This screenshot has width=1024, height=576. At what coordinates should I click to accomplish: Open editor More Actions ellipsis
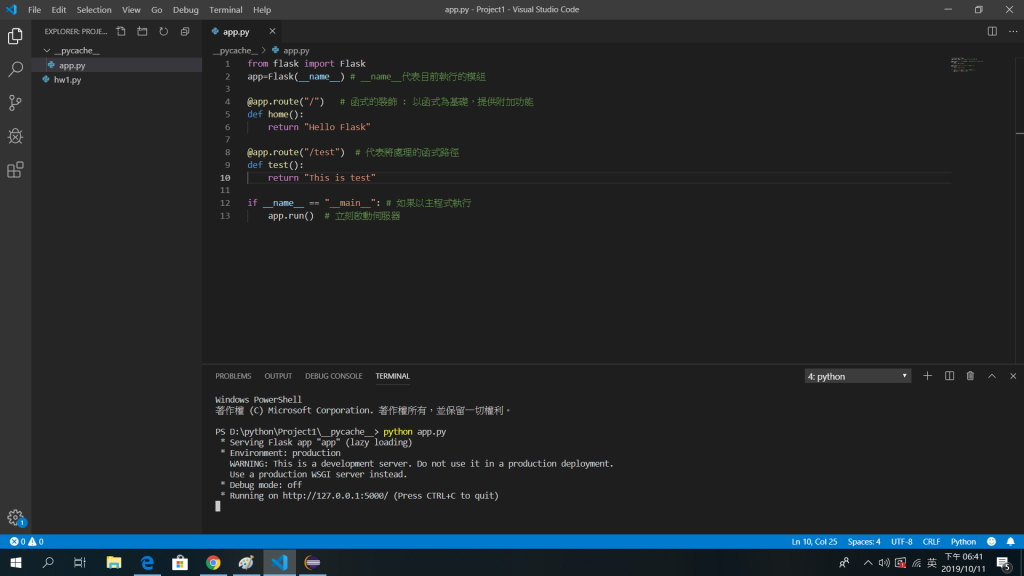(1013, 31)
